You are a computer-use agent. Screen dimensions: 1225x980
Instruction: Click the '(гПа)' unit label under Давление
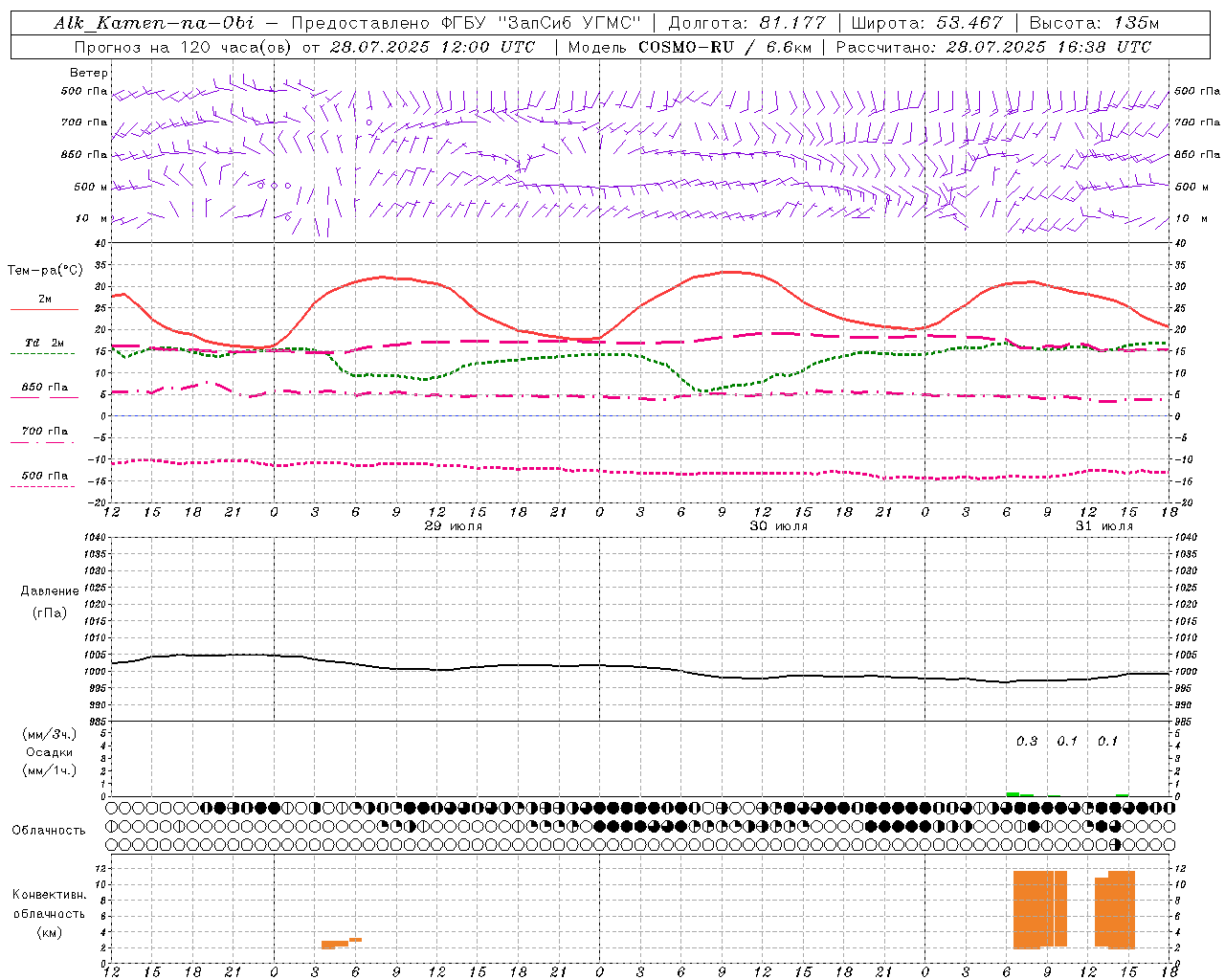click(50, 612)
